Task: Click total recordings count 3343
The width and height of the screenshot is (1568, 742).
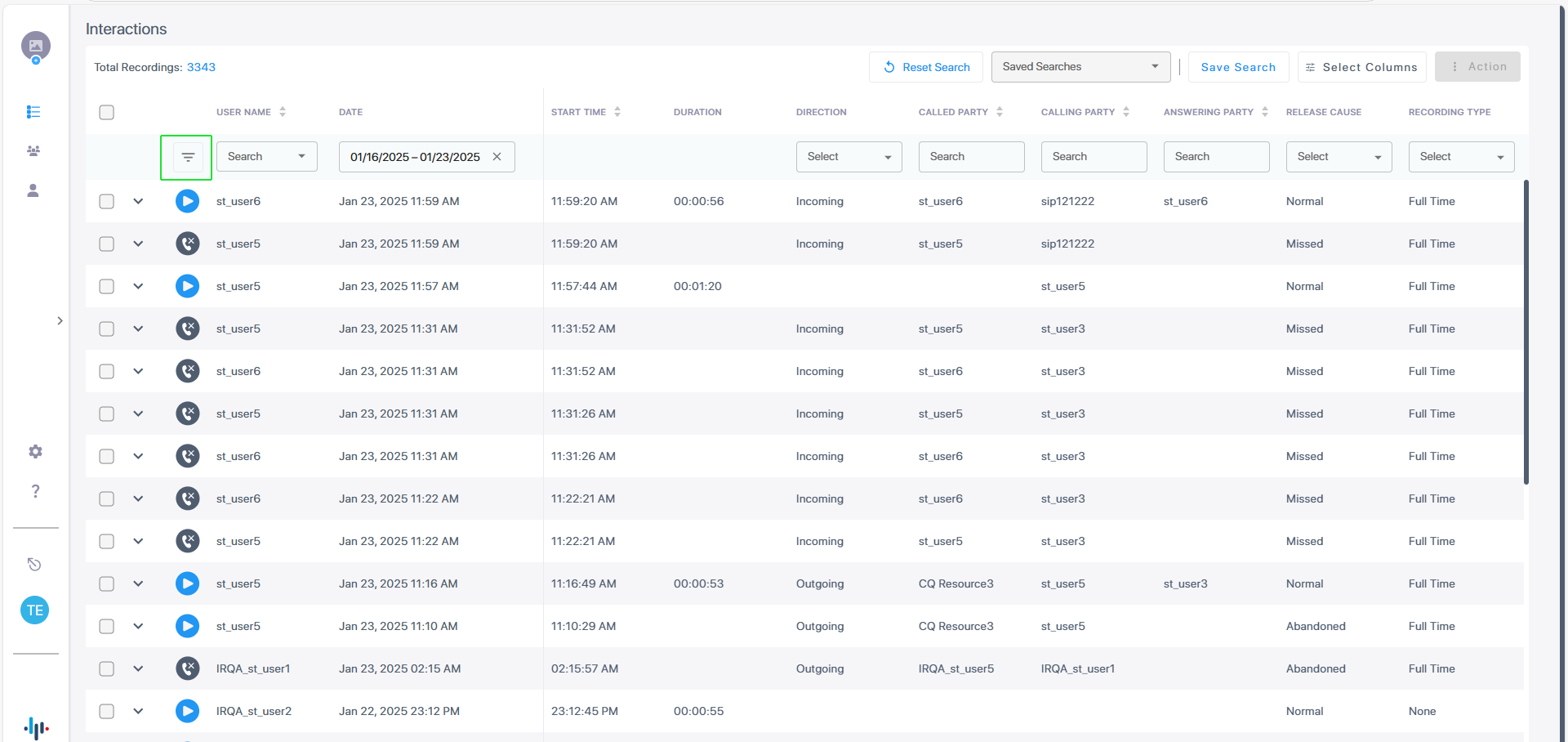Action: [x=201, y=67]
